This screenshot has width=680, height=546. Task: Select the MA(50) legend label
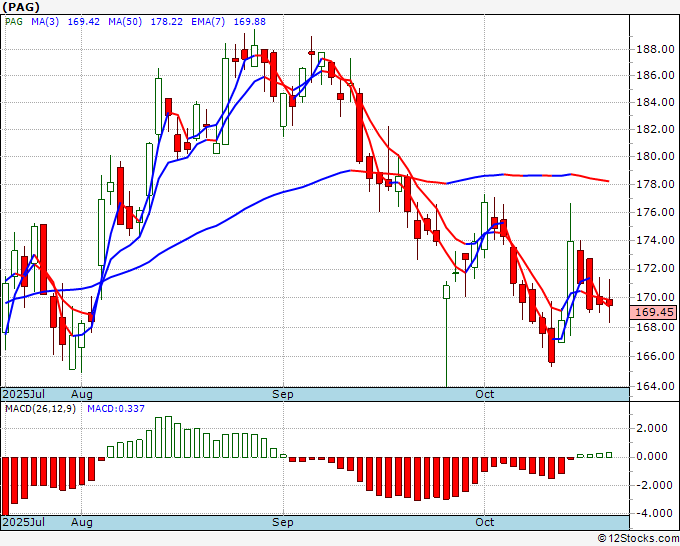pos(125,22)
